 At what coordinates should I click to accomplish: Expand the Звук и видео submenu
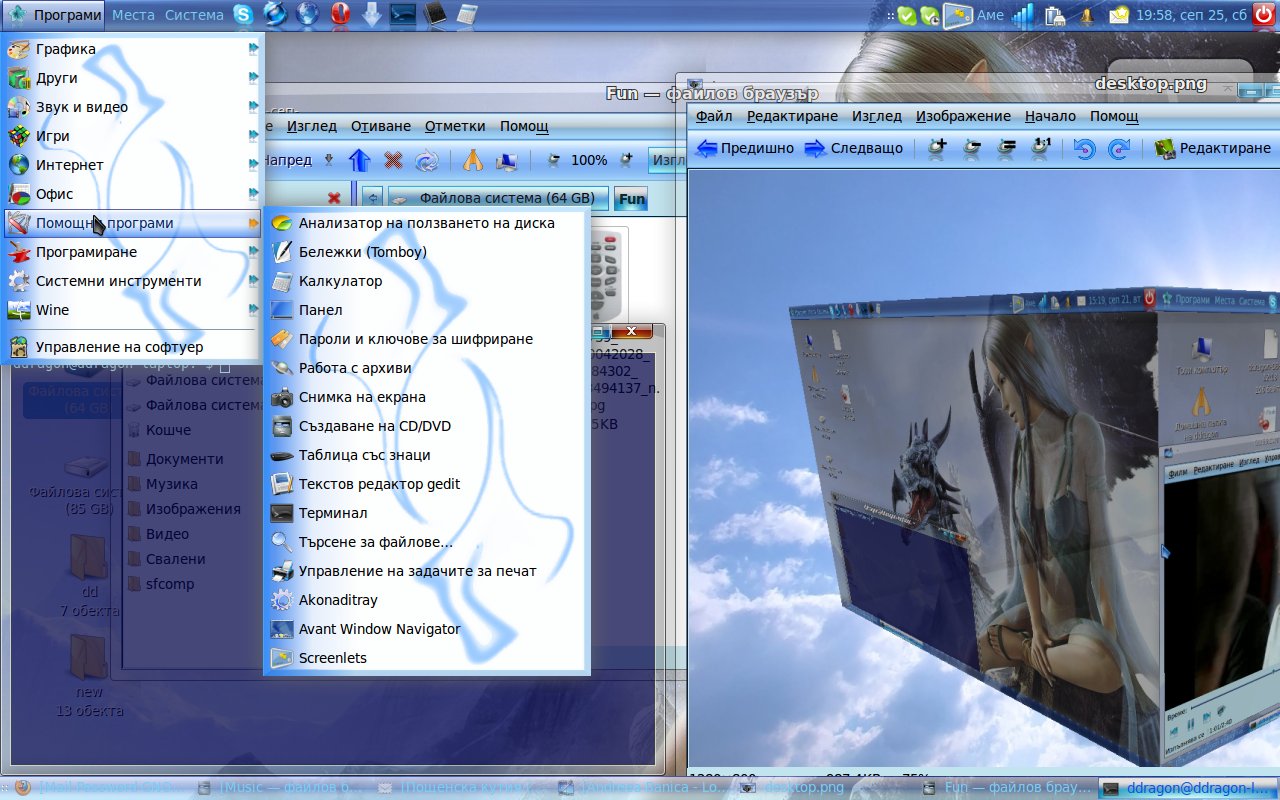coord(132,107)
